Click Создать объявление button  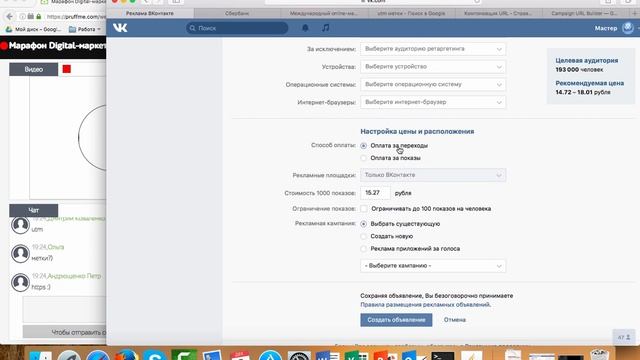(396, 320)
